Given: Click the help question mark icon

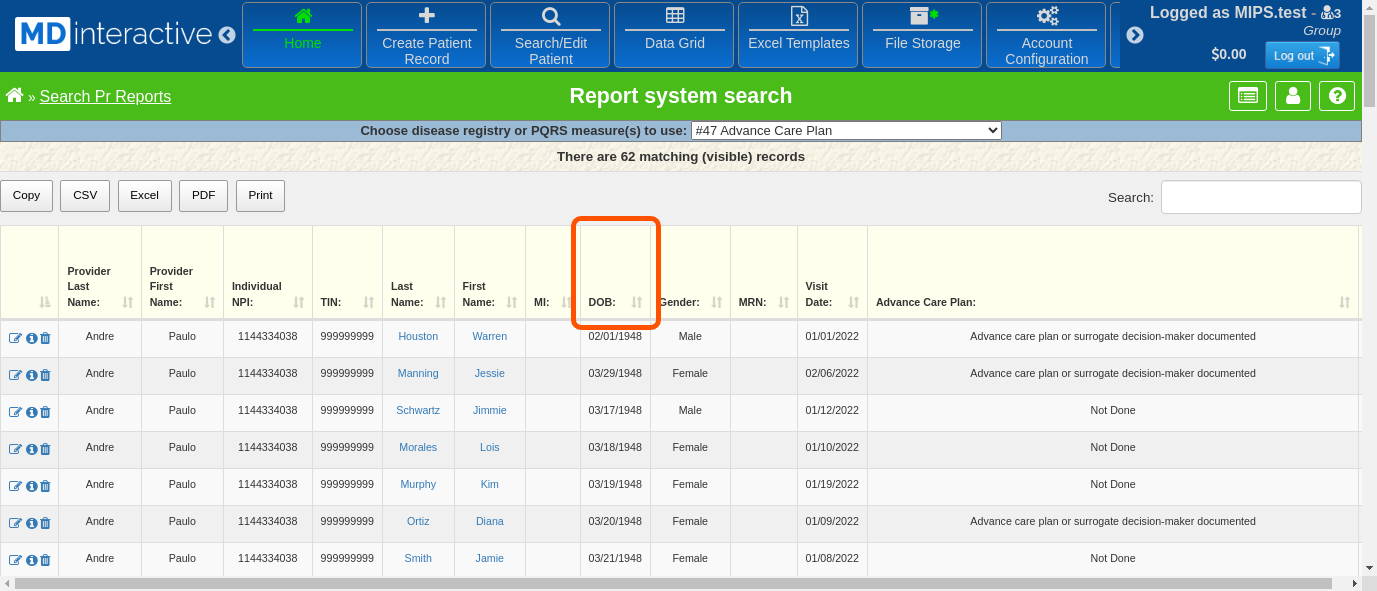Looking at the screenshot, I should click(x=1337, y=96).
